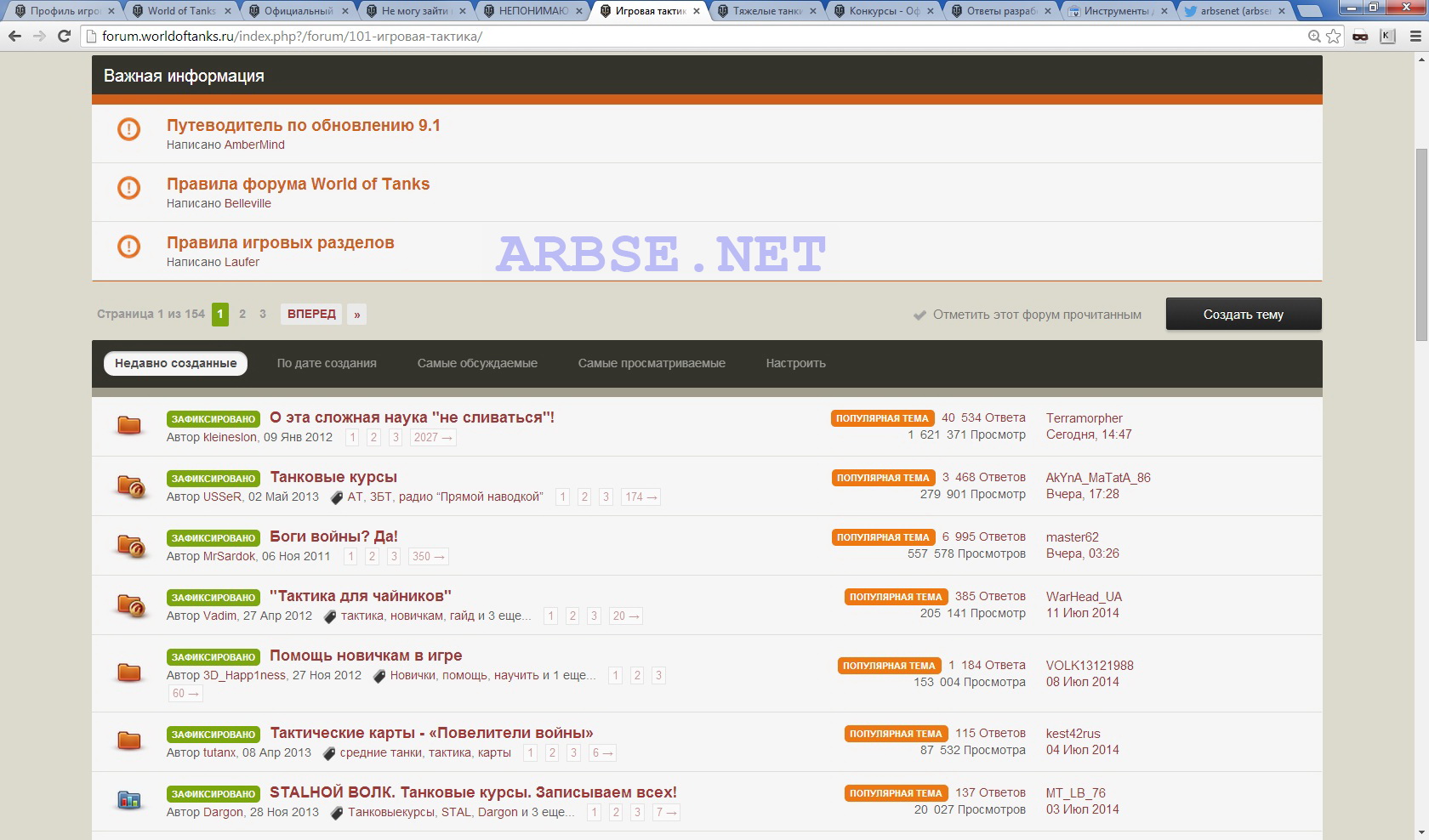1429x840 pixels.
Task: Click the tag icon in the Помощь новичкам row
Action: click(379, 676)
